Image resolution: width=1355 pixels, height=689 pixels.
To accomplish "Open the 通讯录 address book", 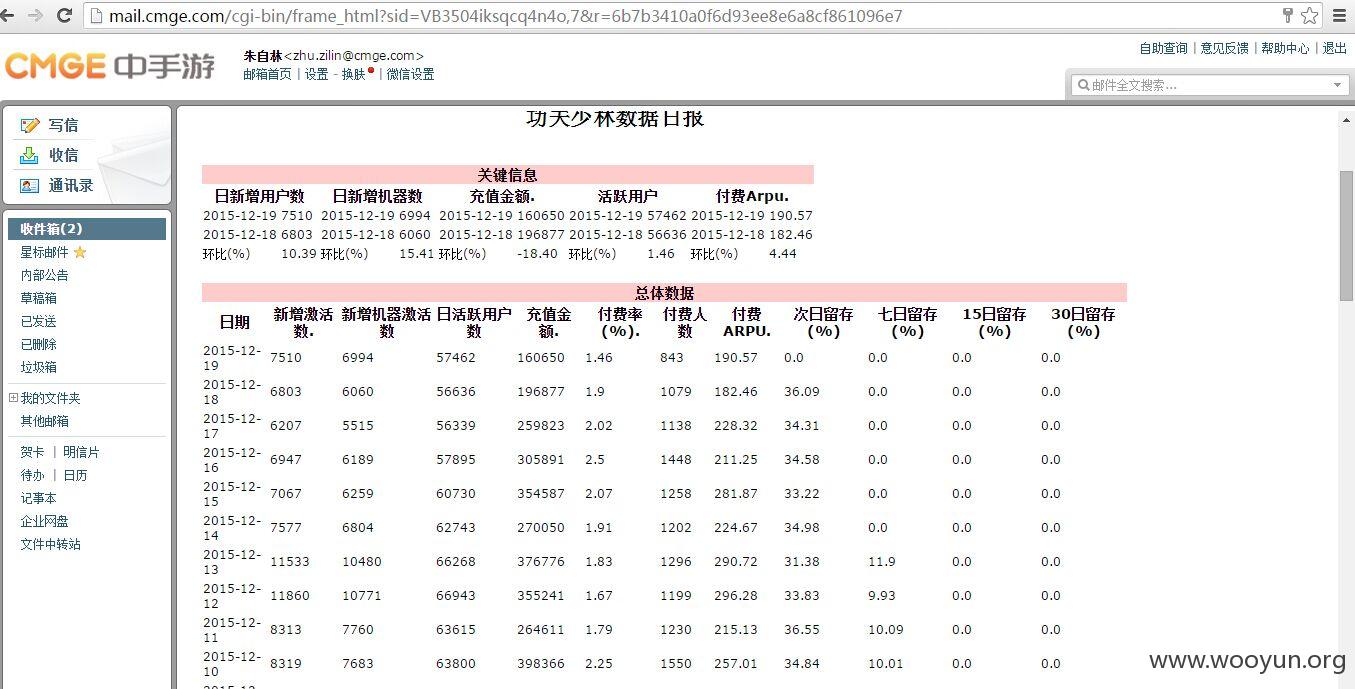I will [71, 185].
